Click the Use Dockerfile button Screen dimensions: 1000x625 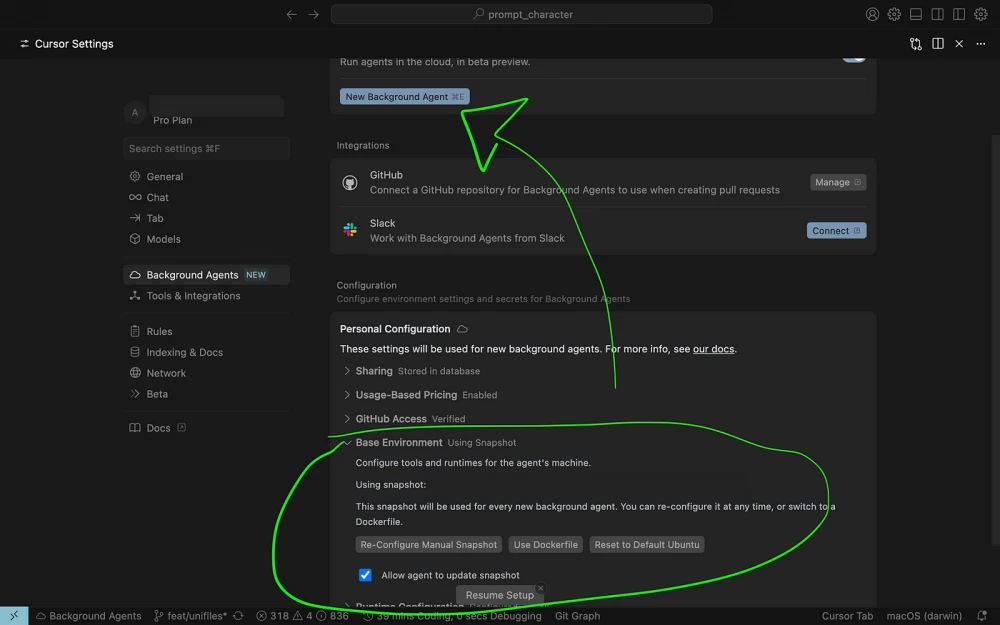pos(545,544)
